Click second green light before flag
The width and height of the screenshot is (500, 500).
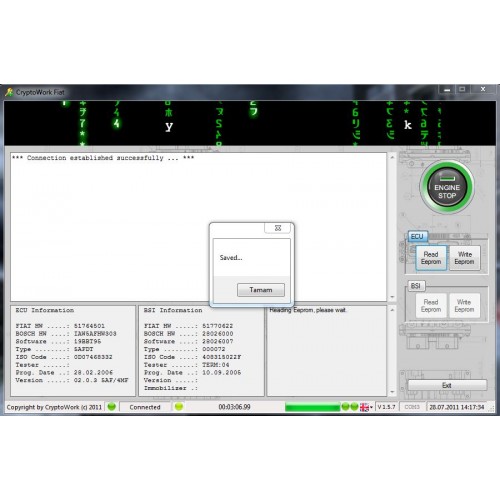point(354,407)
